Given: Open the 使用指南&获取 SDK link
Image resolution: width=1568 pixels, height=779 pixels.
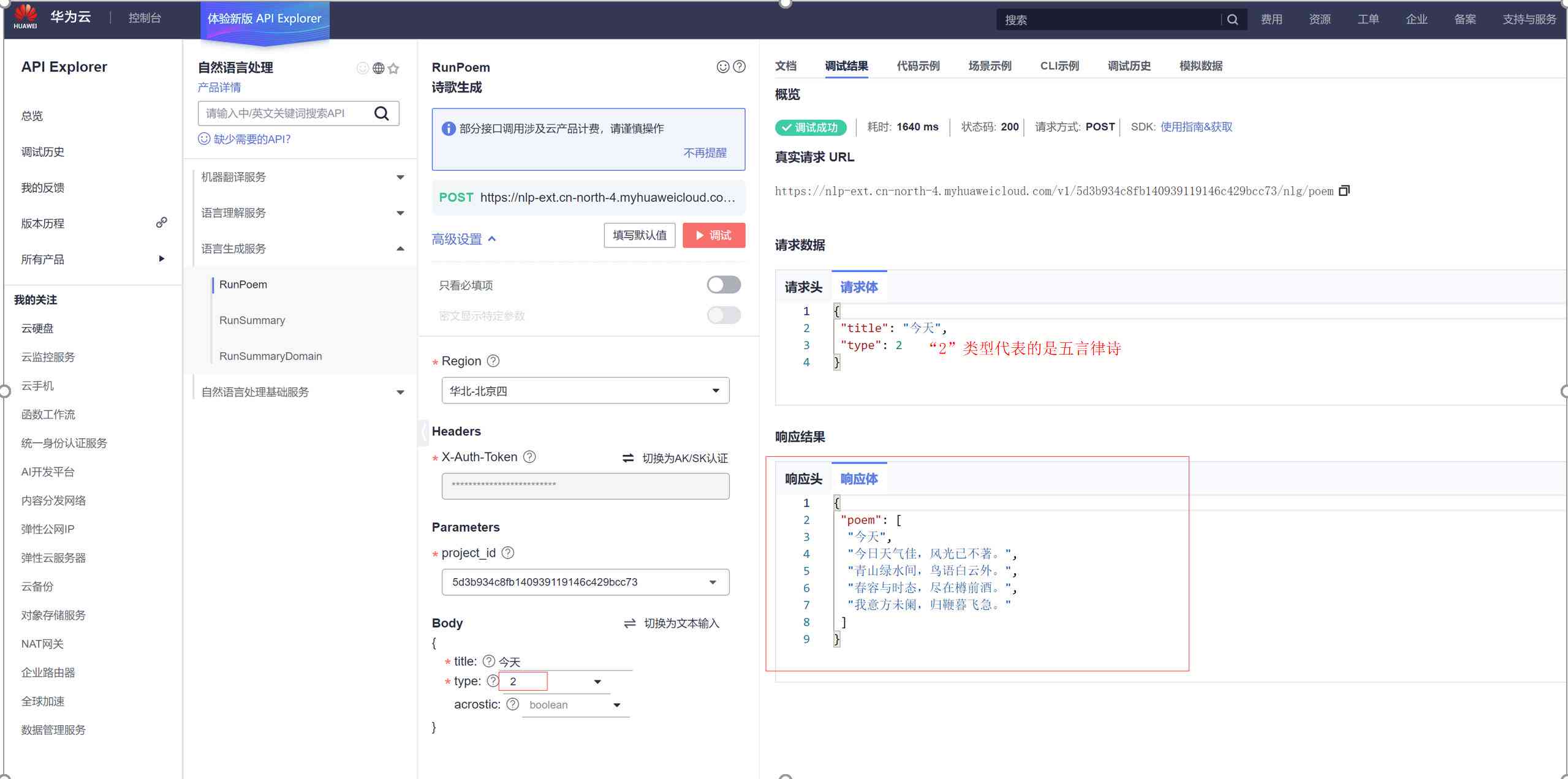Looking at the screenshot, I should tap(1196, 127).
